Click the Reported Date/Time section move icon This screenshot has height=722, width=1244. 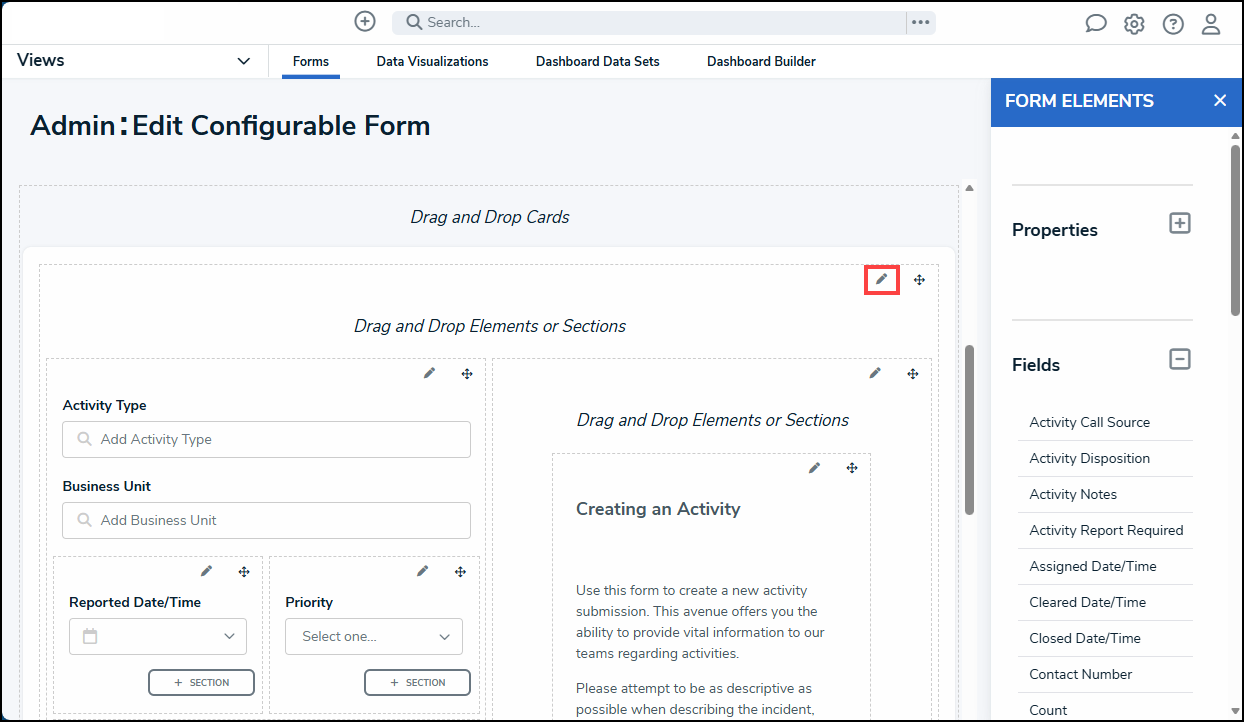(x=244, y=571)
